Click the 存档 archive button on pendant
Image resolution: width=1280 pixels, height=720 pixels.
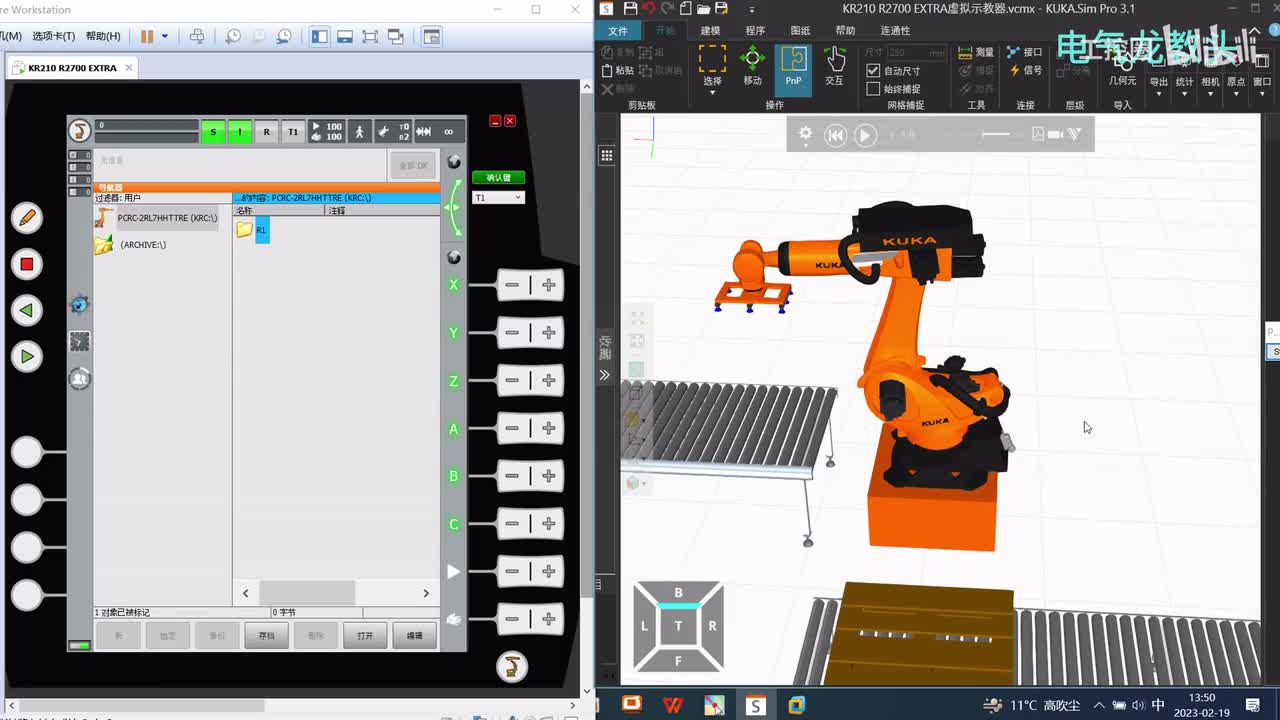pos(266,635)
